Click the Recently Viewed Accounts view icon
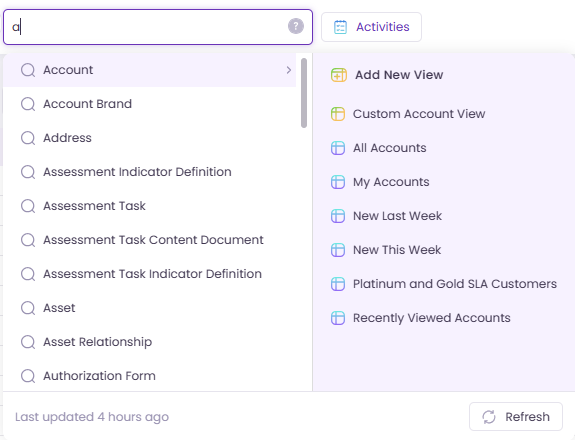The width and height of the screenshot is (575, 440). (x=338, y=318)
